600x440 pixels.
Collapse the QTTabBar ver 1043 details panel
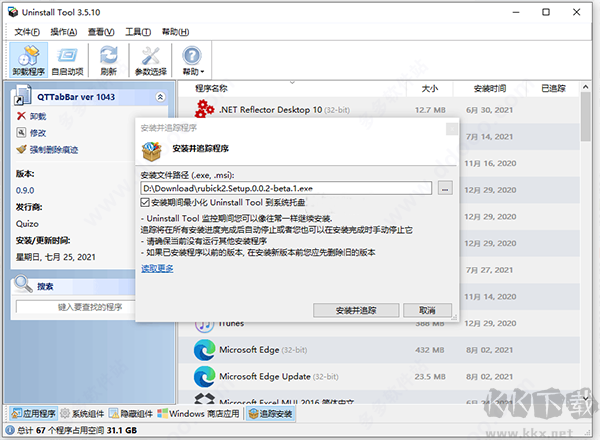pyautogui.click(x=160, y=97)
